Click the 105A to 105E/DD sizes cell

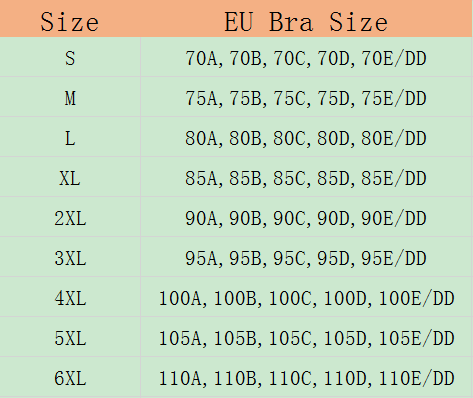pyautogui.click(x=306, y=337)
